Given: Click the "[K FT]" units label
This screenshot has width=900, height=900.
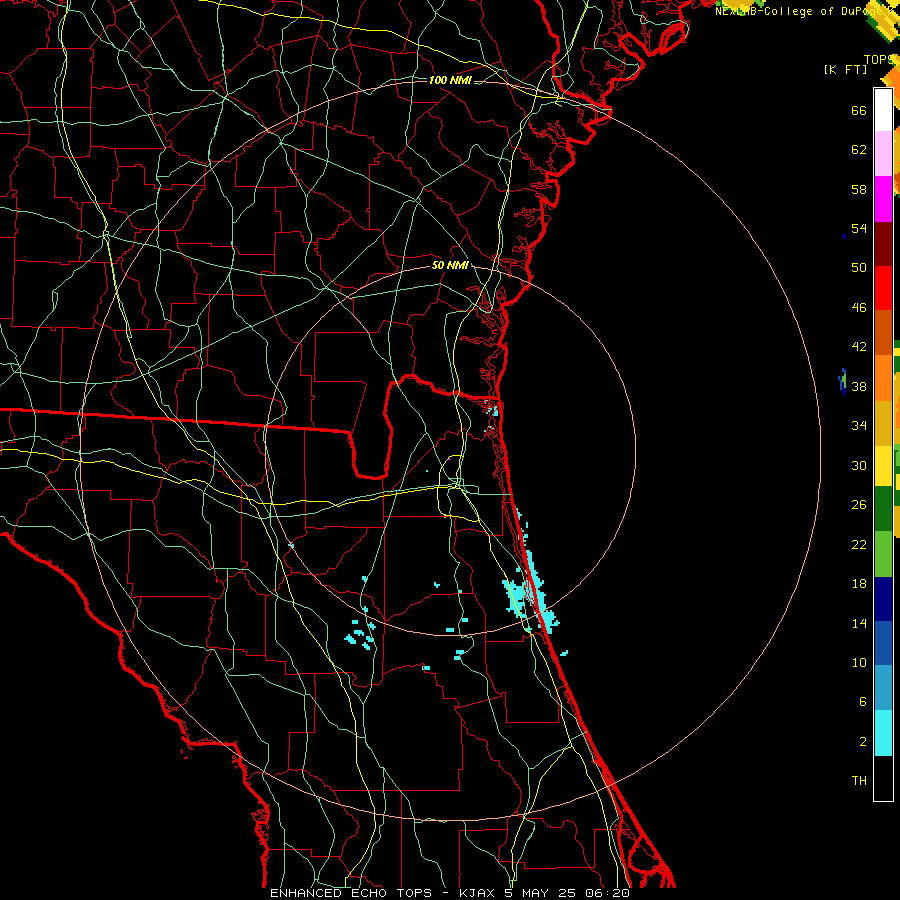Looking at the screenshot, I should coord(845,70).
